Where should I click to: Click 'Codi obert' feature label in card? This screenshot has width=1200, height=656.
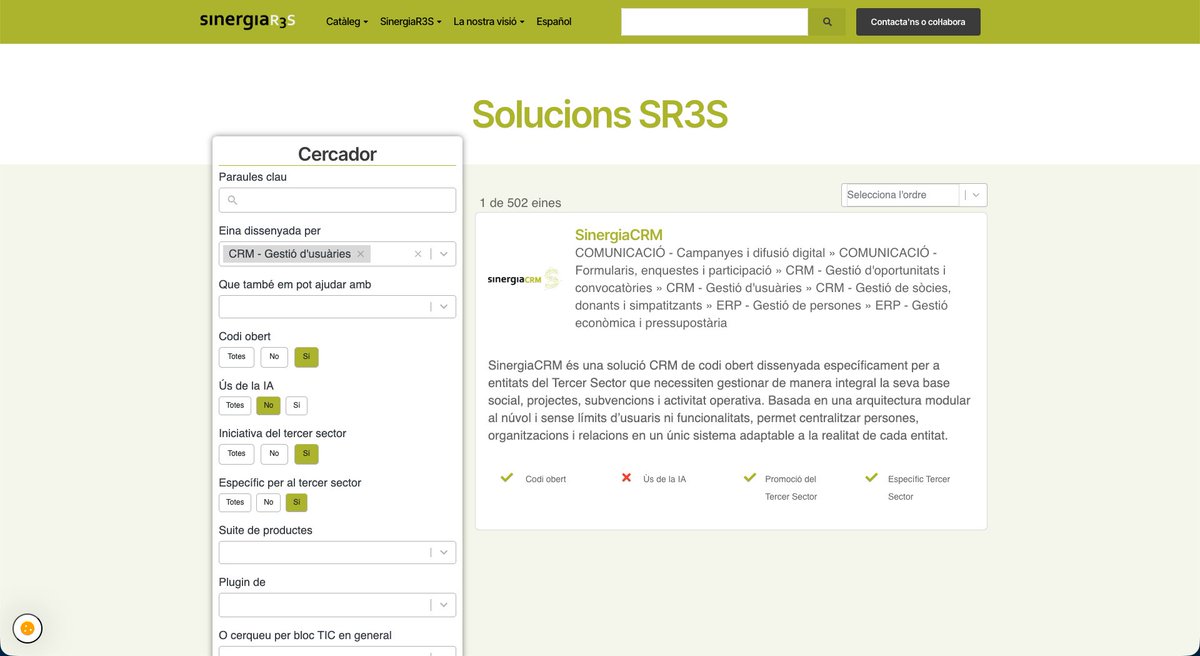[x=546, y=479]
